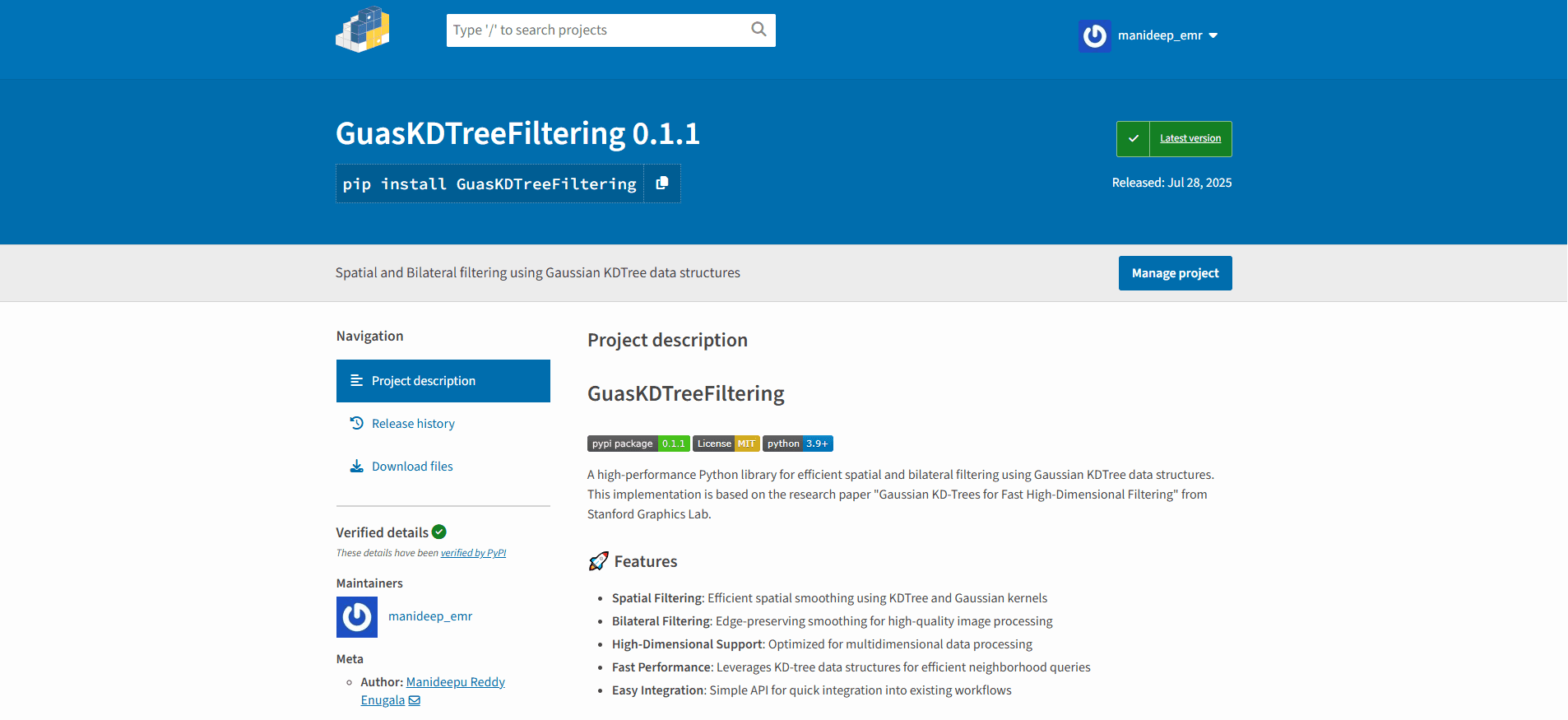Image resolution: width=1568 pixels, height=720 pixels.
Task: Open the Release history tab
Action: pyautogui.click(x=413, y=424)
